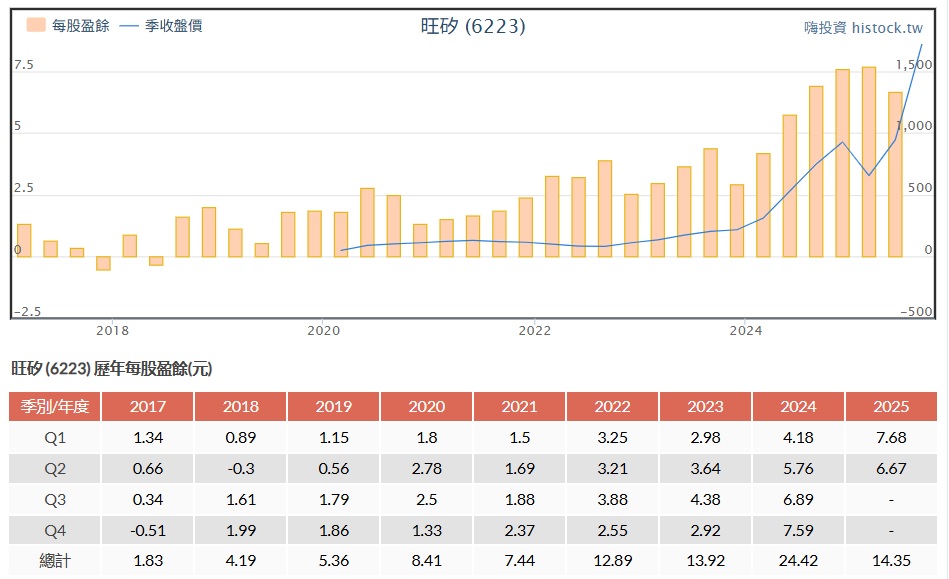The width and height of the screenshot is (949, 579).
Task: Click the 2018 x-axis label
Action: [x=112, y=329]
